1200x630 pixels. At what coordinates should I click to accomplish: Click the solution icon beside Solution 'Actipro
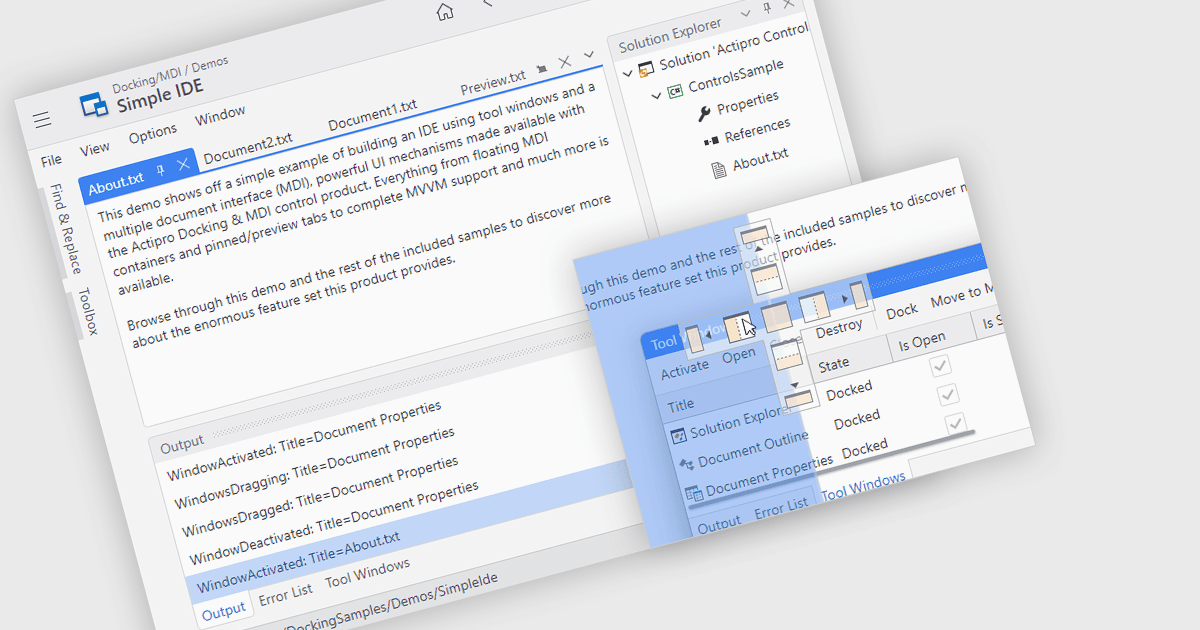click(646, 68)
